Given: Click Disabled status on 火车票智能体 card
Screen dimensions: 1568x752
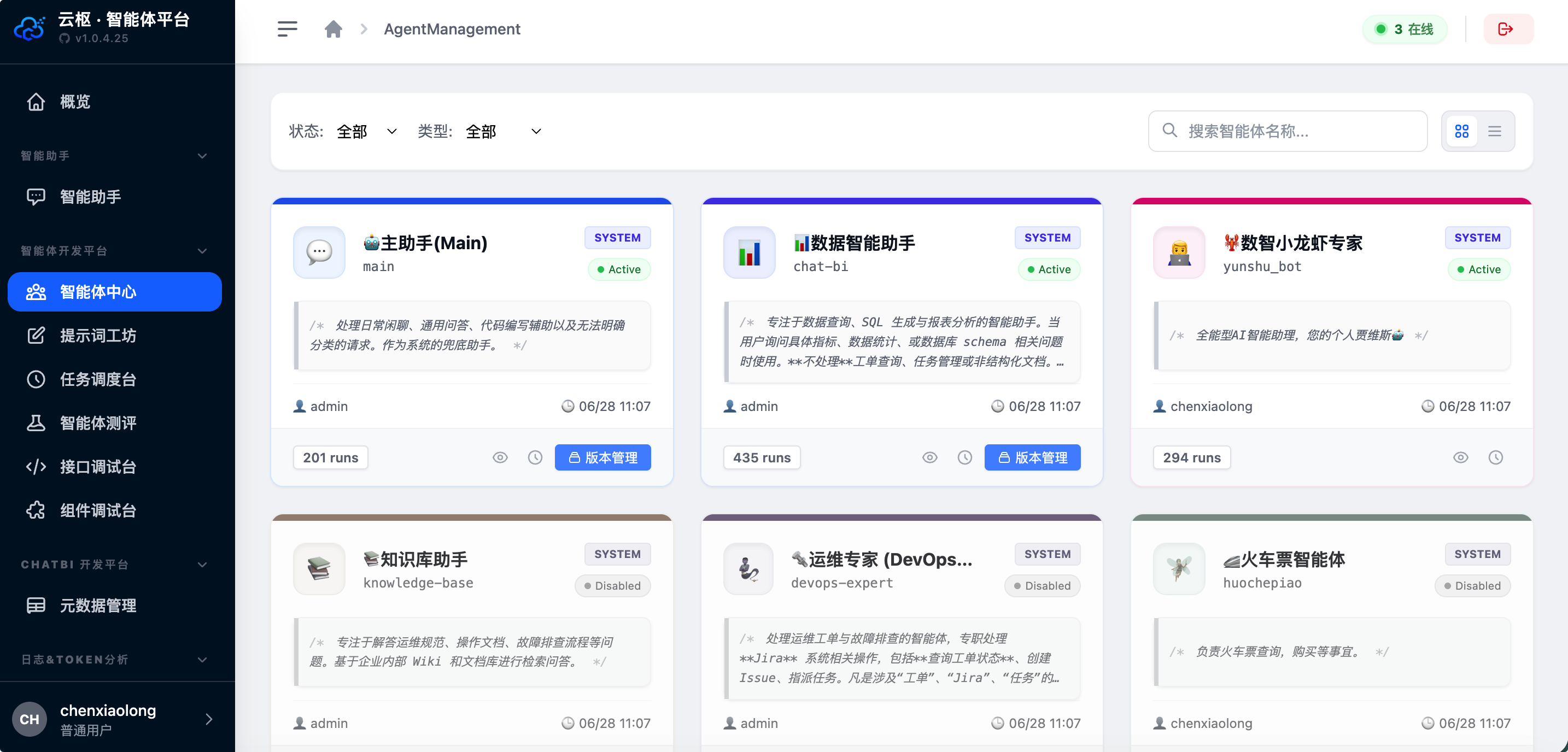Looking at the screenshot, I should click(x=1472, y=585).
